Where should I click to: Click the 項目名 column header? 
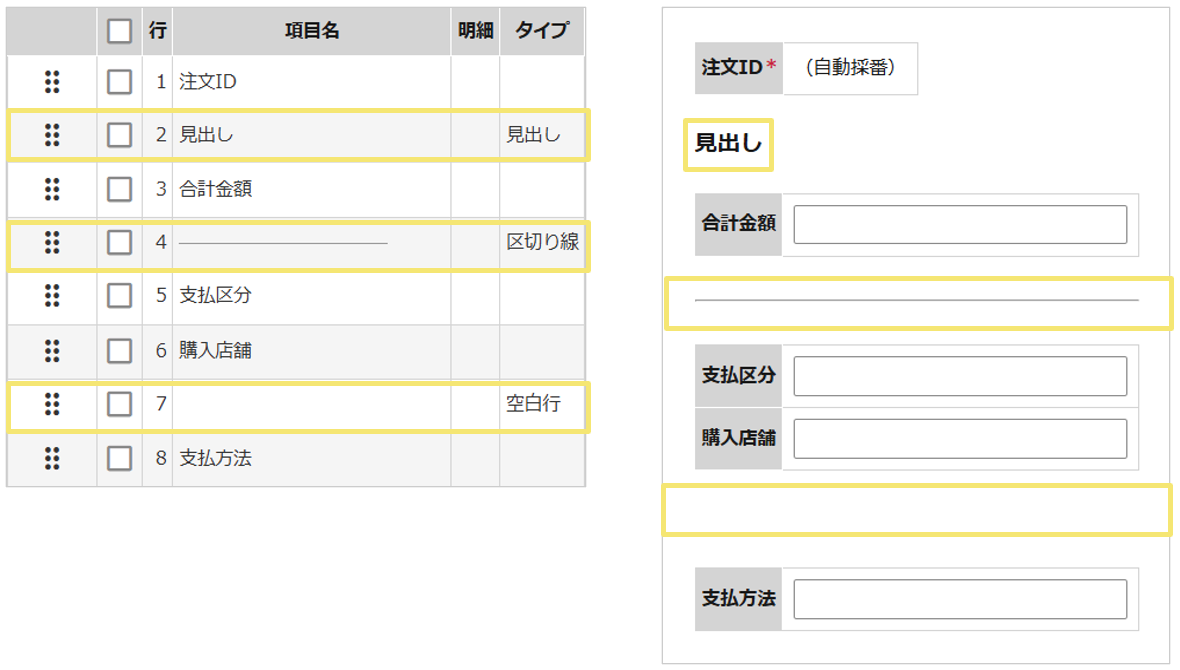pyautogui.click(x=312, y=31)
